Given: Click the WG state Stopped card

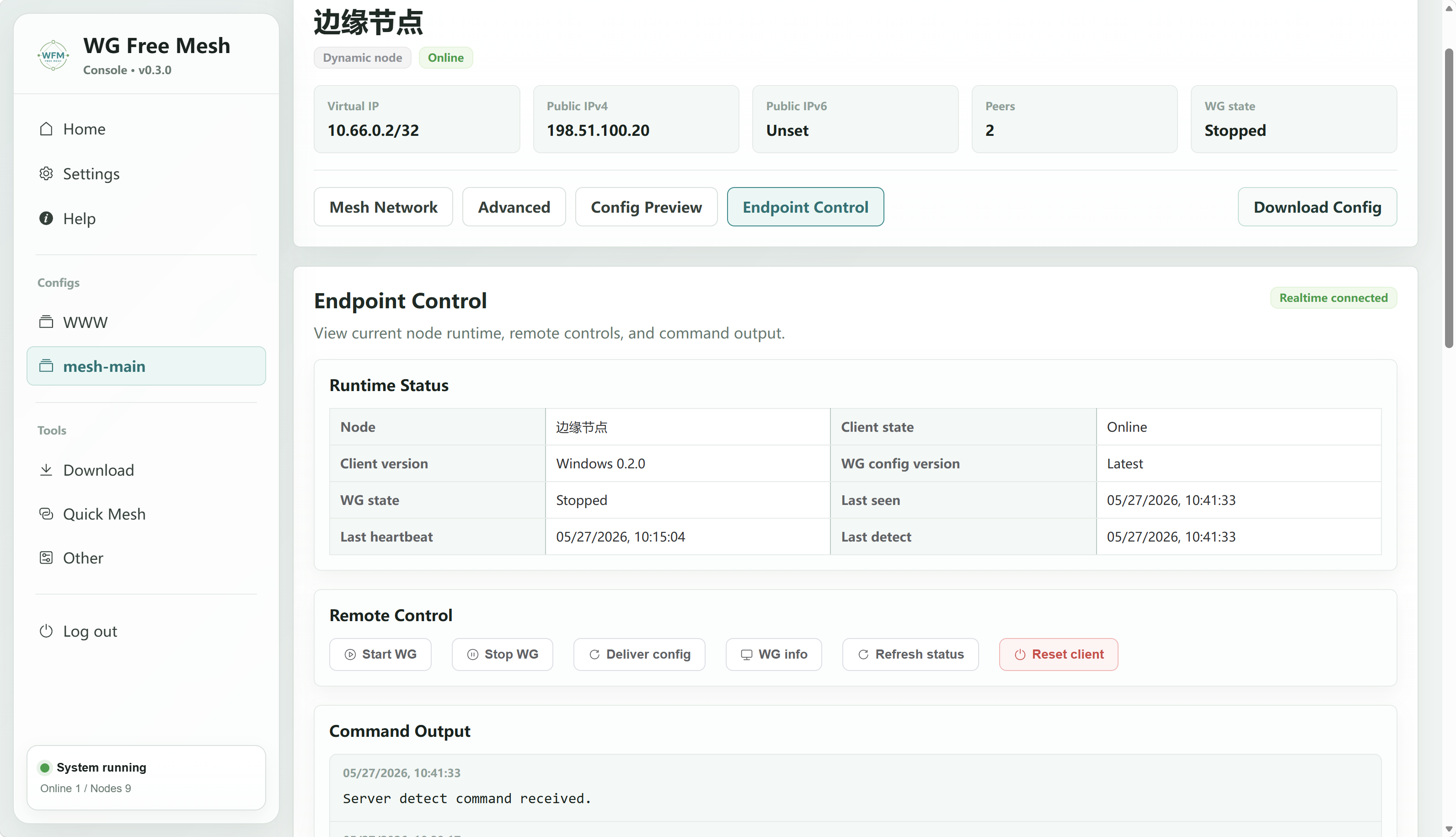Looking at the screenshot, I should pyautogui.click(x=1293, y=119).
